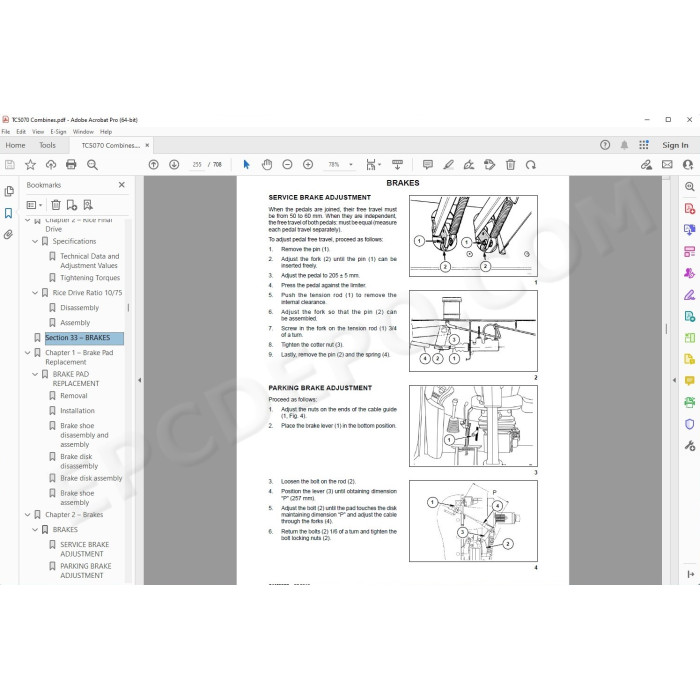Image resolution: width=700 pixels, height=700 pixels.
Task: Open the Help menu
Action: [106, 132]
